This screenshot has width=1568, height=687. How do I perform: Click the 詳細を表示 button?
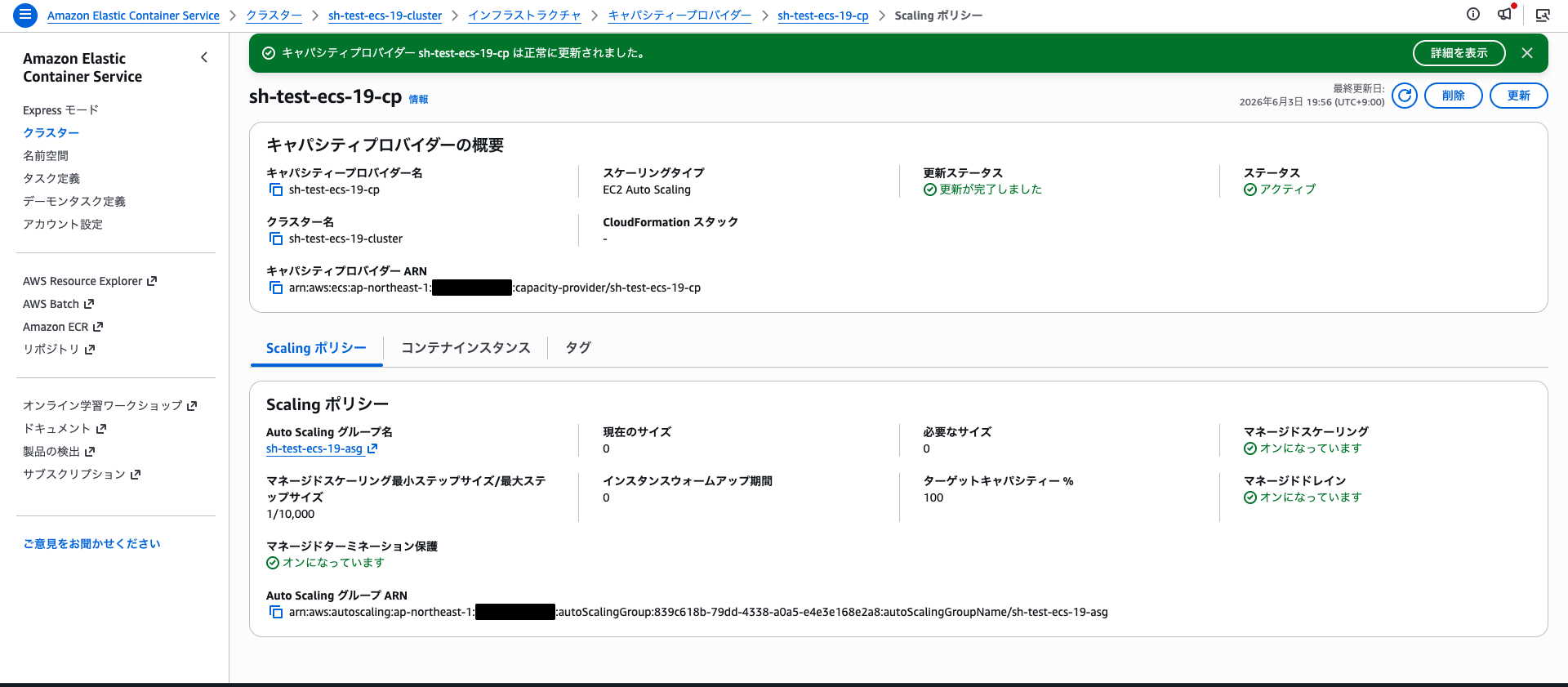pos(1459,53)
